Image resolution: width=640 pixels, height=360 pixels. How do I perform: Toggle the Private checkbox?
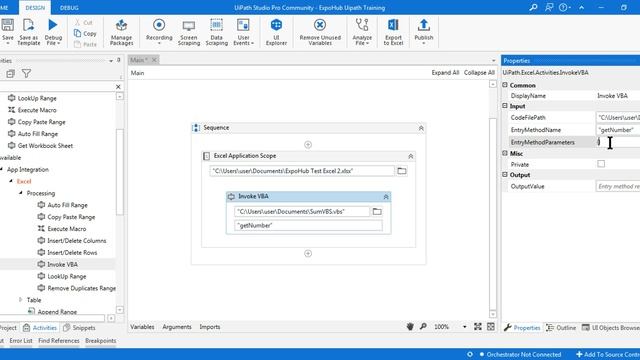601,164
